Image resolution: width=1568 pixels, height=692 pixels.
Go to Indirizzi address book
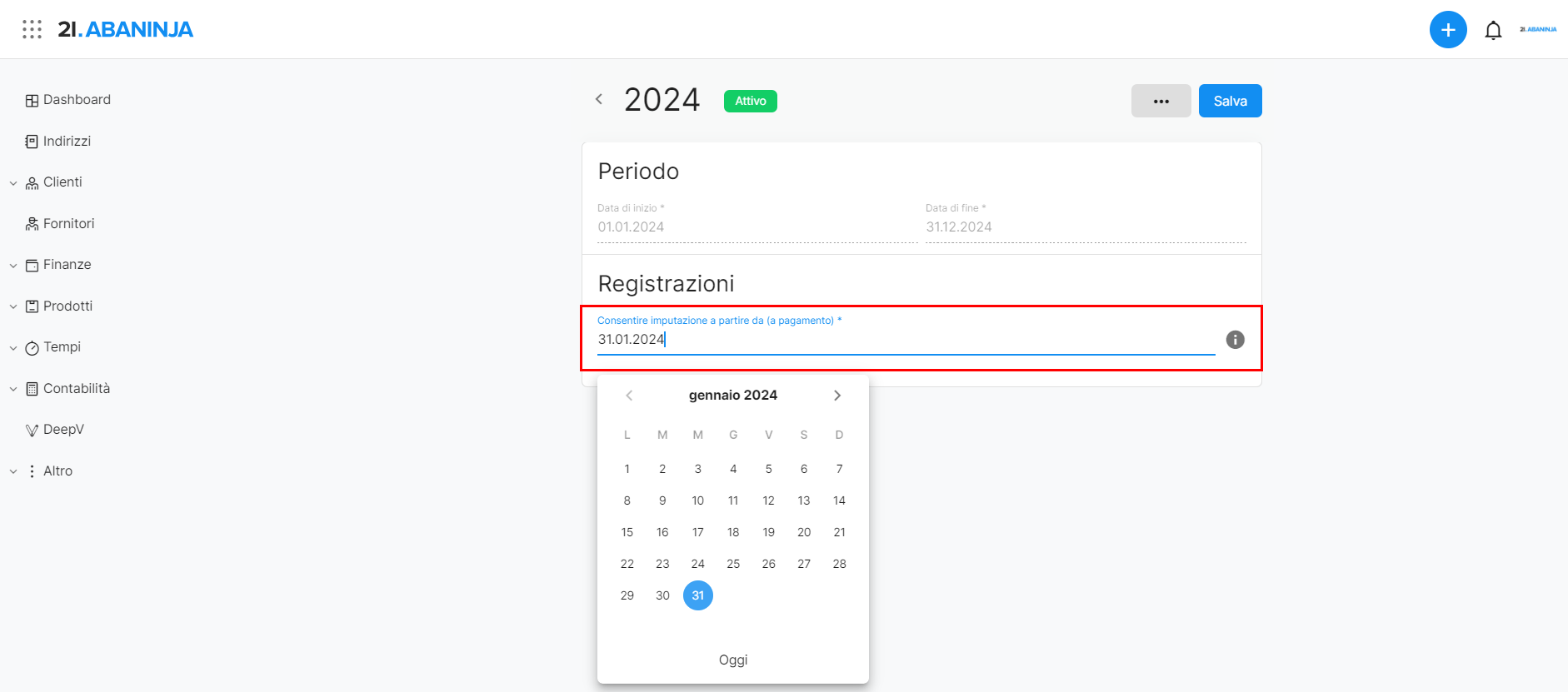pyautogui.click(x=67, y=142)
